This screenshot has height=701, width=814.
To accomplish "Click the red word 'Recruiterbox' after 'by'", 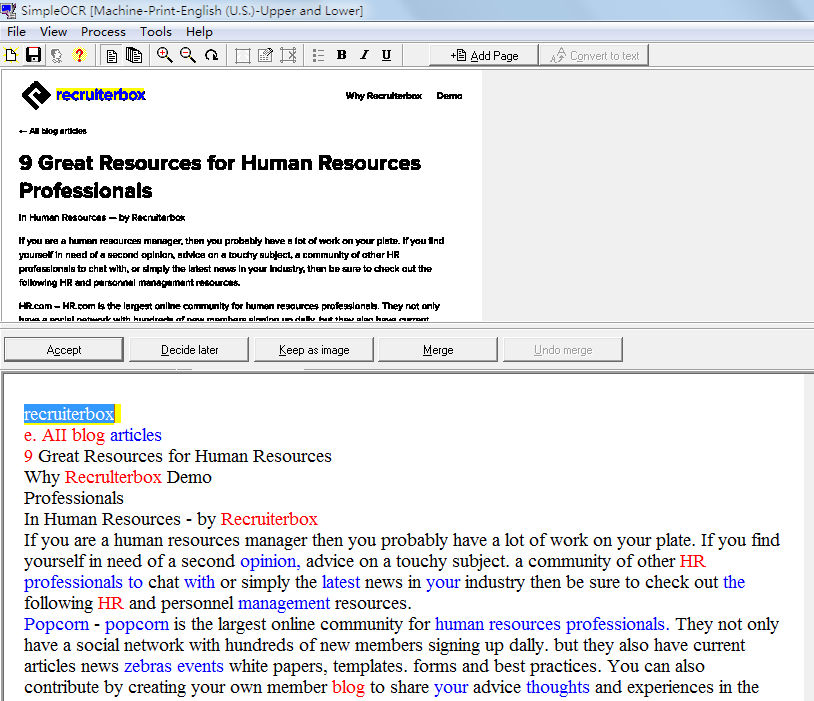I will point(269,519).
